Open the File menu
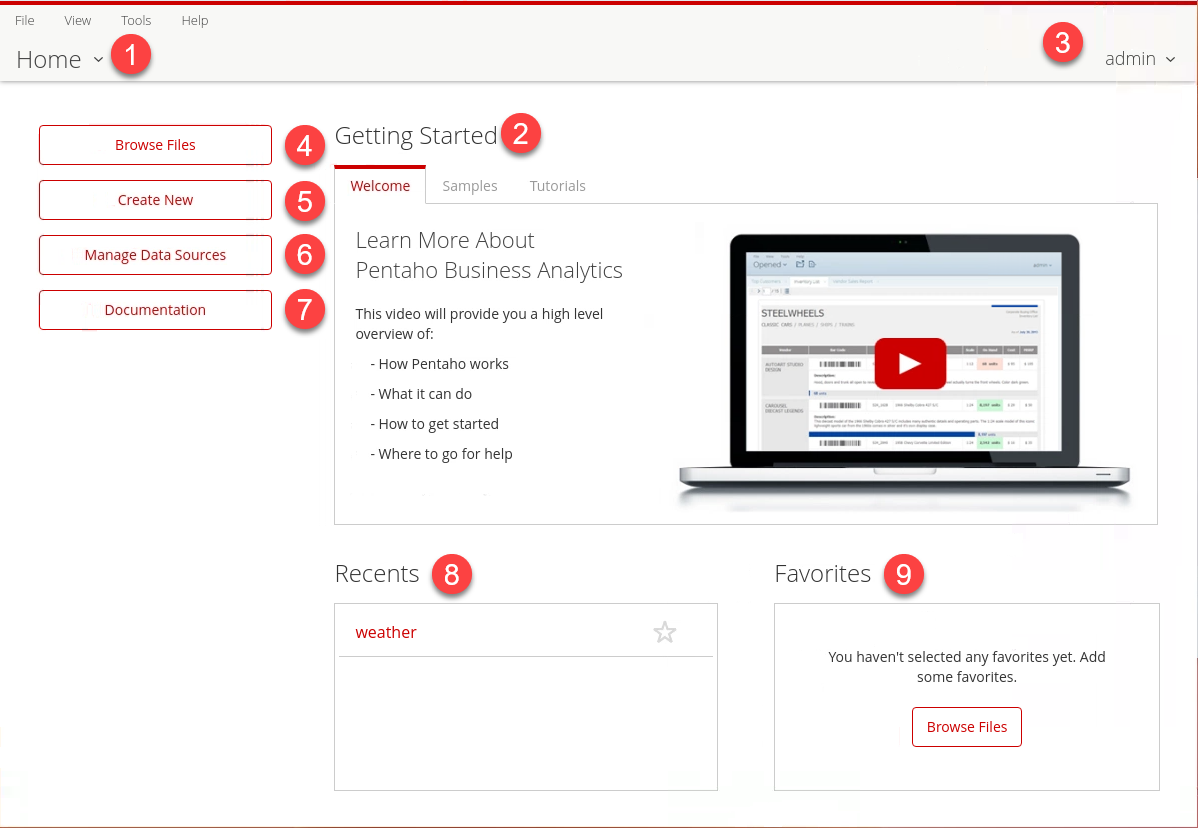Screen dimensions: 1198x828 click(24, 21)
